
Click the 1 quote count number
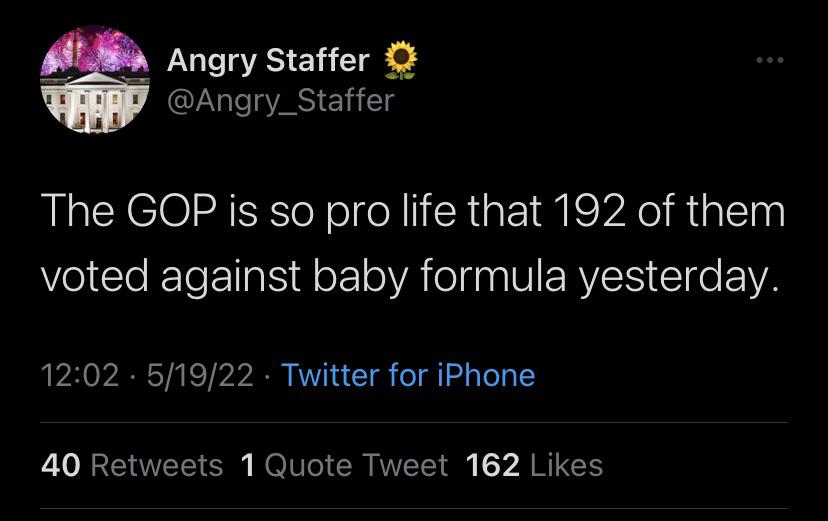coord(248,465)
